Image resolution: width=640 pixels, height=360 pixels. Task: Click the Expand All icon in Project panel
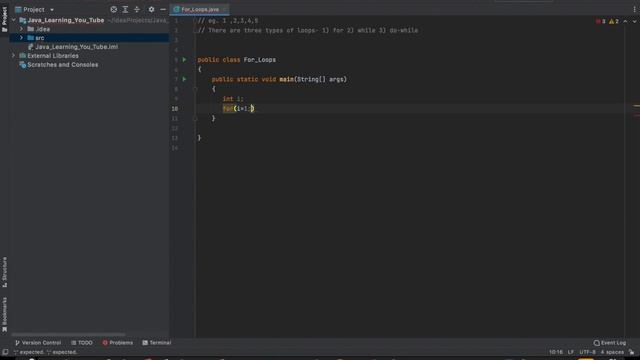pyautogui.click(x=125, y=9)
